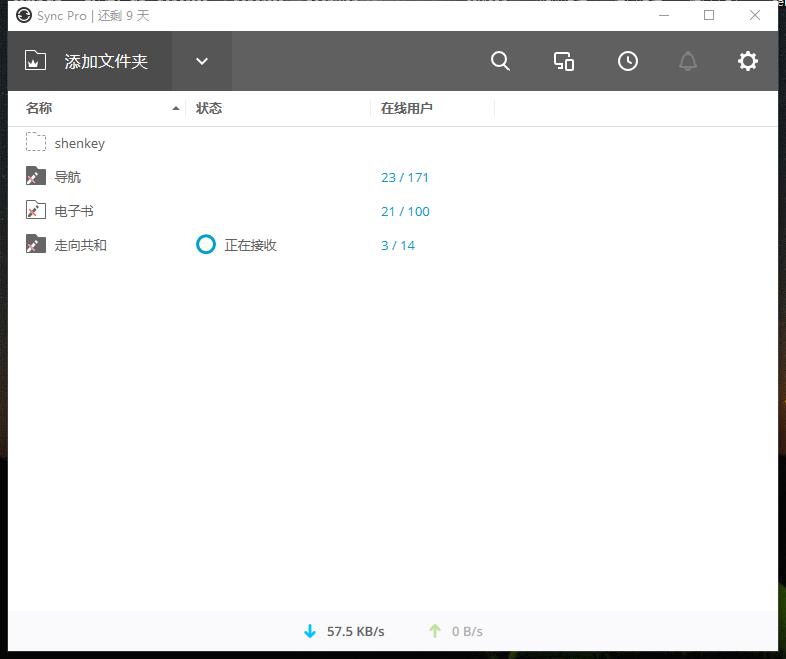
Task: Click the Sync Pro app logo in the title bar
Action: pyautogui.click(x=24, y=16)
